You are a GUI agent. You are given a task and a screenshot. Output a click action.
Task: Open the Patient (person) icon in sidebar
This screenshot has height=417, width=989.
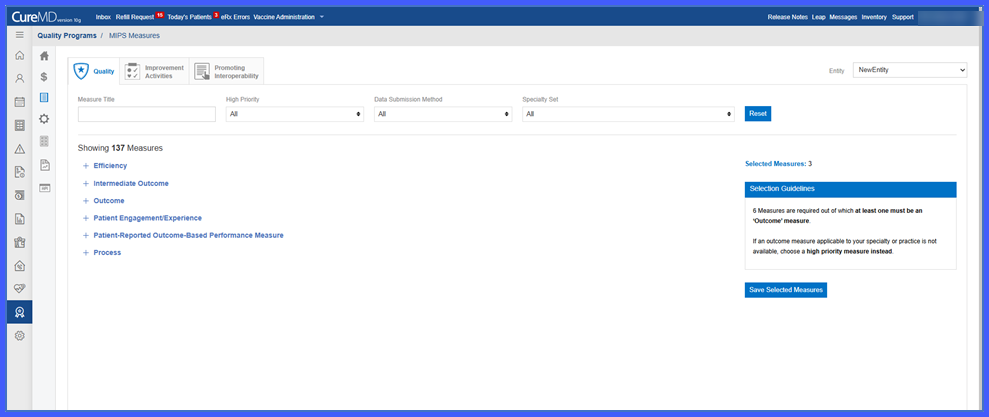click(x=20, y=78)
